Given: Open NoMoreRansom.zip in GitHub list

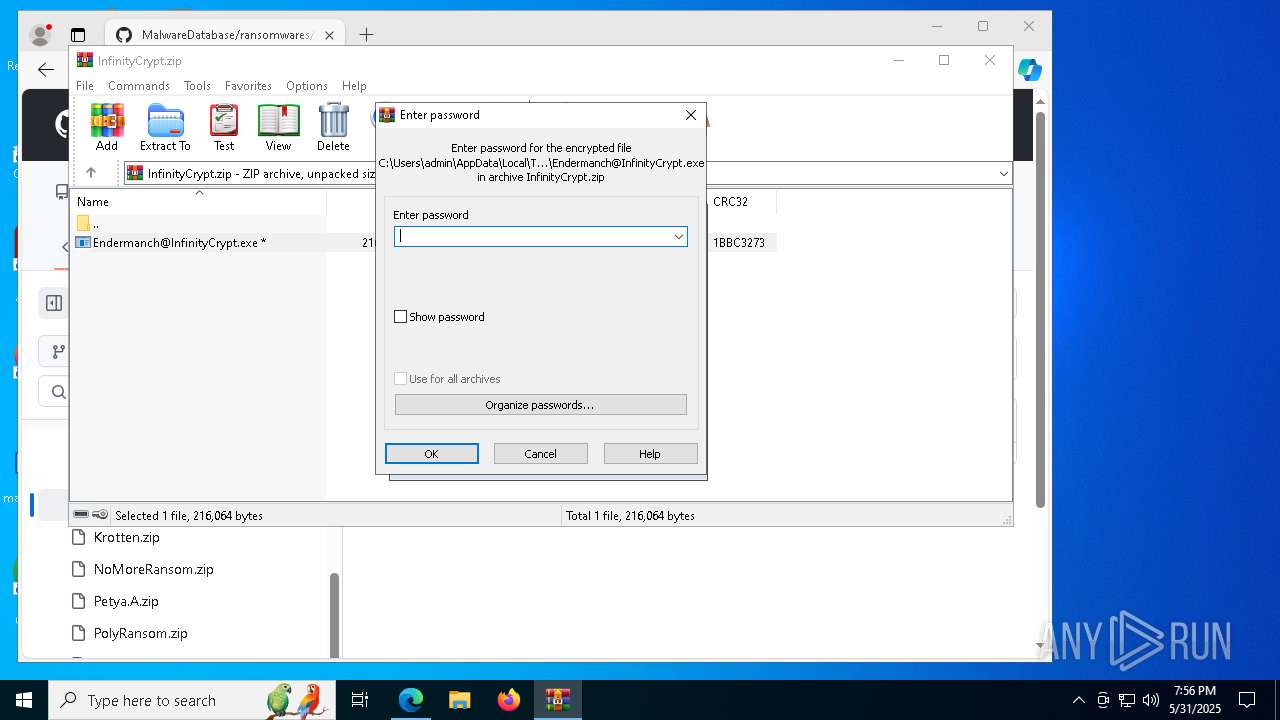Looking at the screenshot, I should (153, 569).
